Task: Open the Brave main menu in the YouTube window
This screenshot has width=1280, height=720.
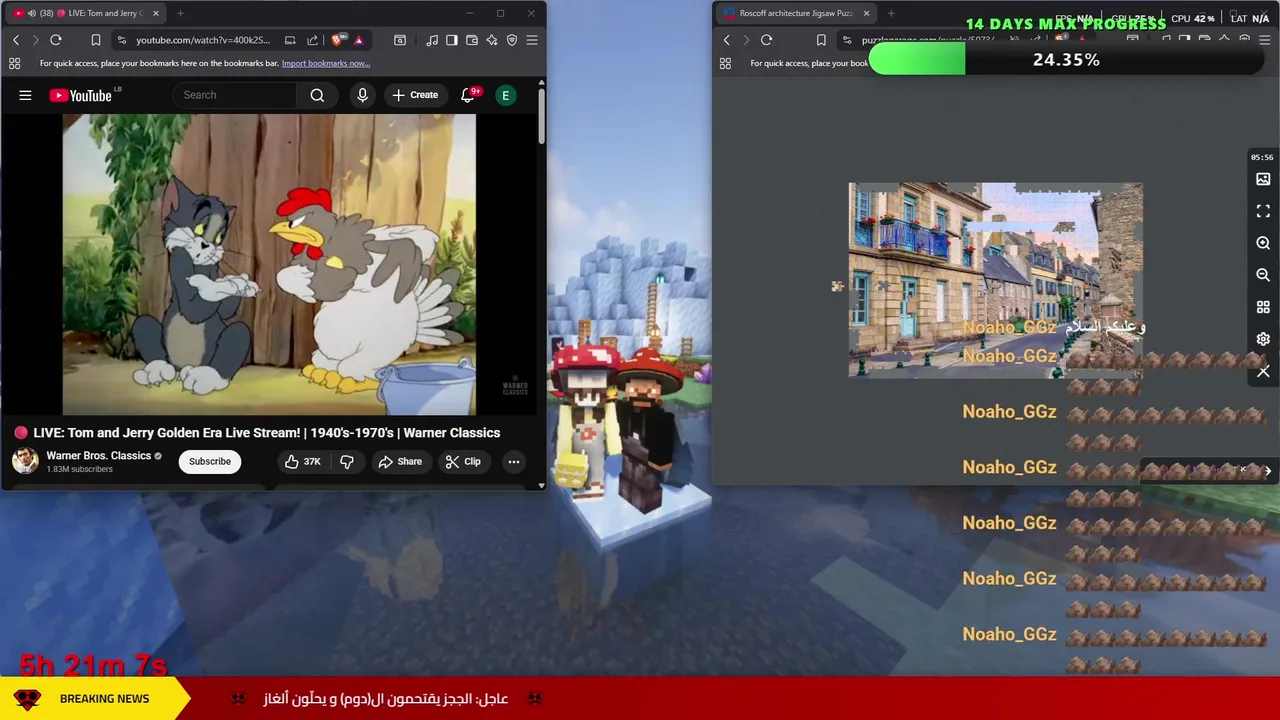Action: 532,40
